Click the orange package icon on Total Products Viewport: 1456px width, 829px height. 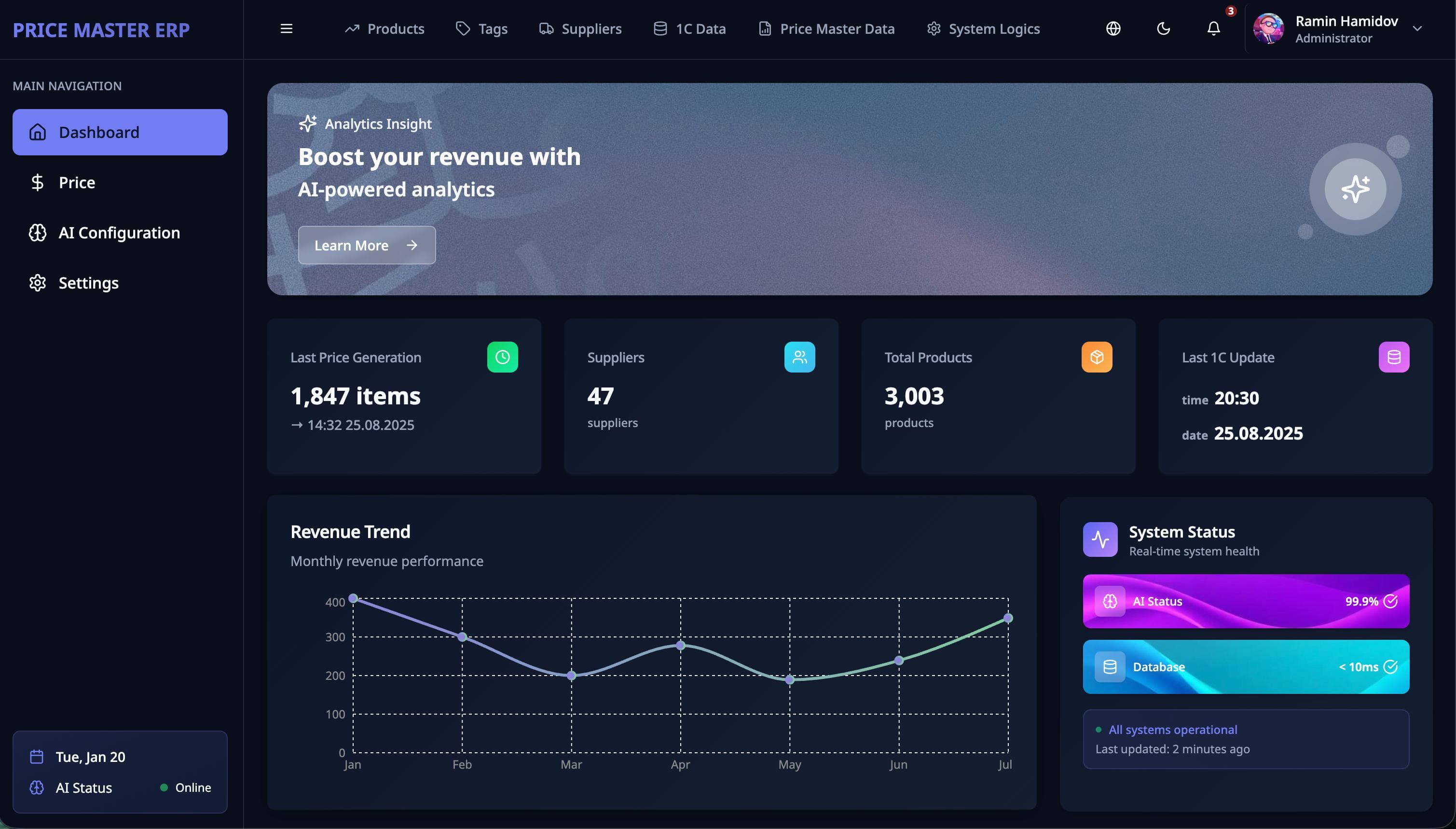pos(1096,357)
